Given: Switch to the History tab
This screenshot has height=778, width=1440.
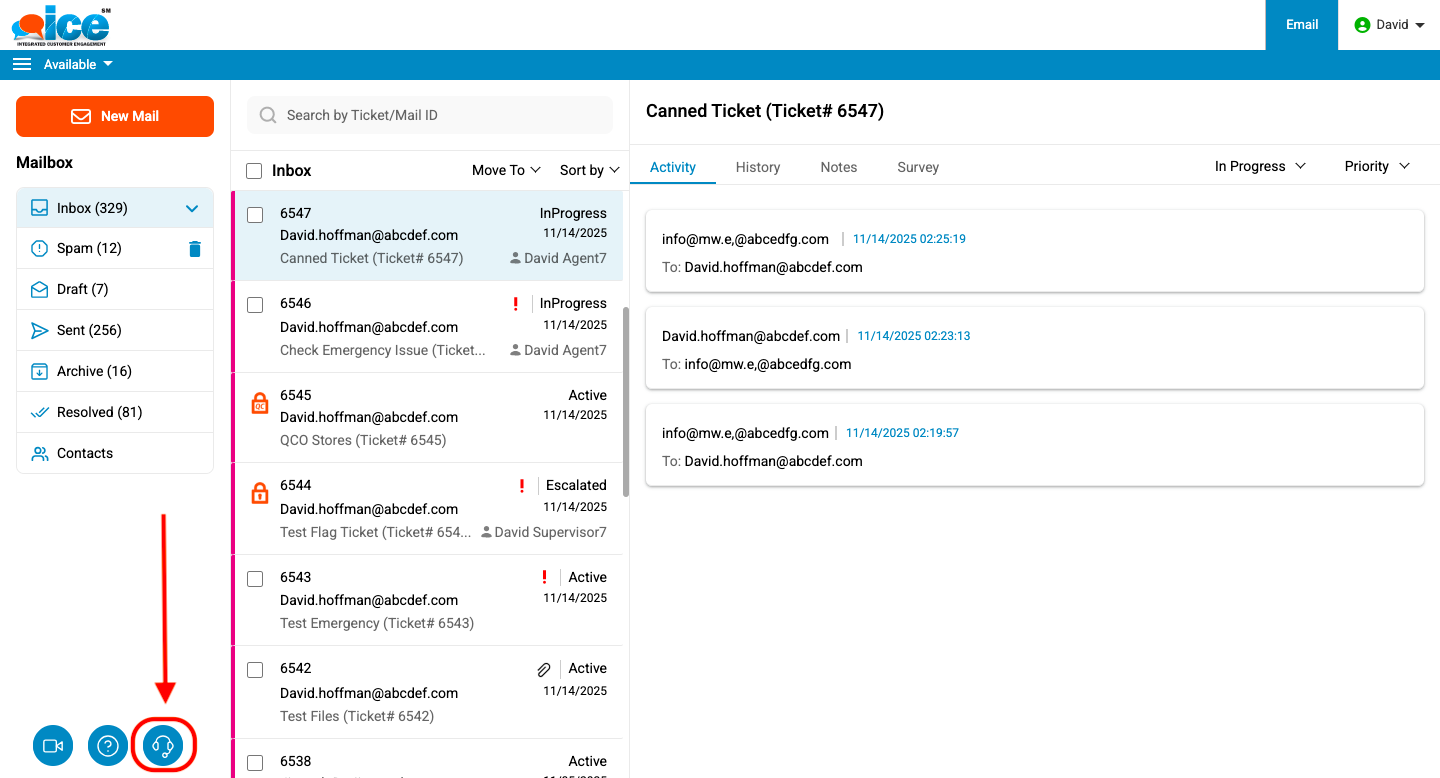Looking at the screenshot, I should pos(757,167).
